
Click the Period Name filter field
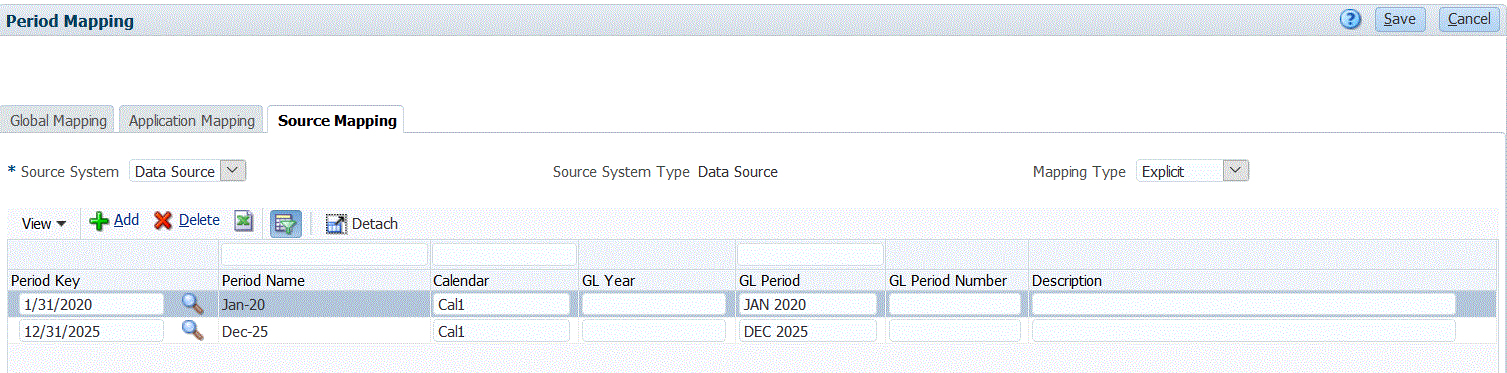(324, 254)
